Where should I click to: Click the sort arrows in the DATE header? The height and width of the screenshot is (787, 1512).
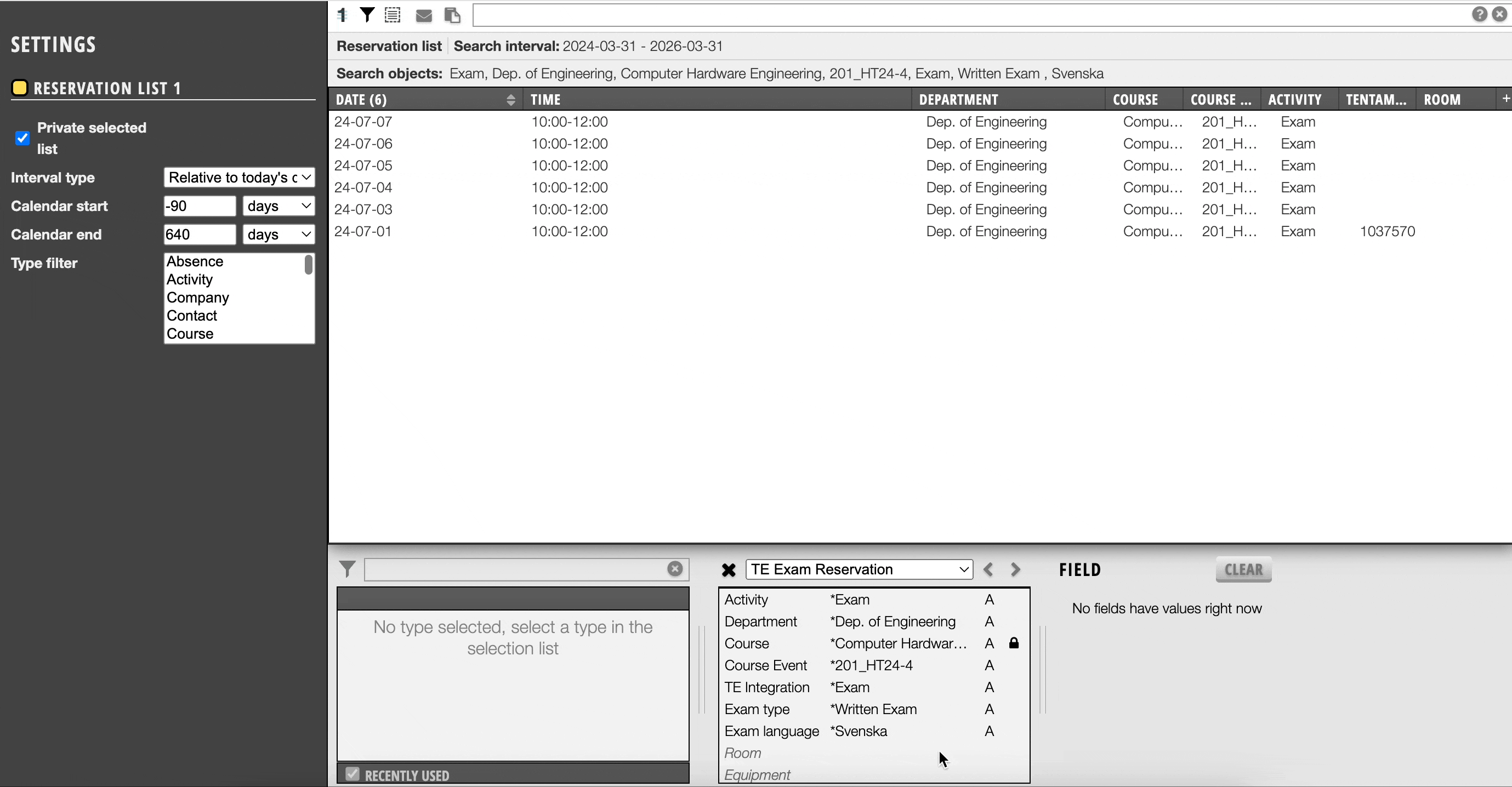510,100
